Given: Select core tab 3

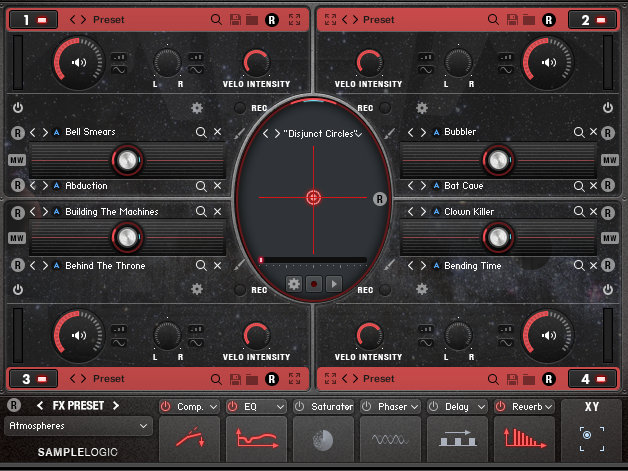Looking at the screenshot, I should click(x=34, y=379).
